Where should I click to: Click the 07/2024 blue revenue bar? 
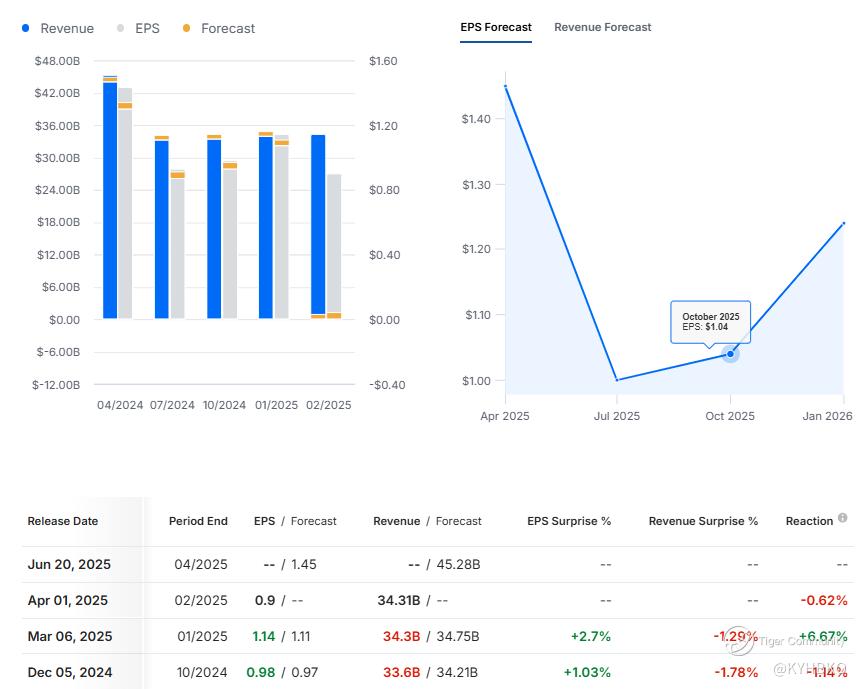coord(162,229)
